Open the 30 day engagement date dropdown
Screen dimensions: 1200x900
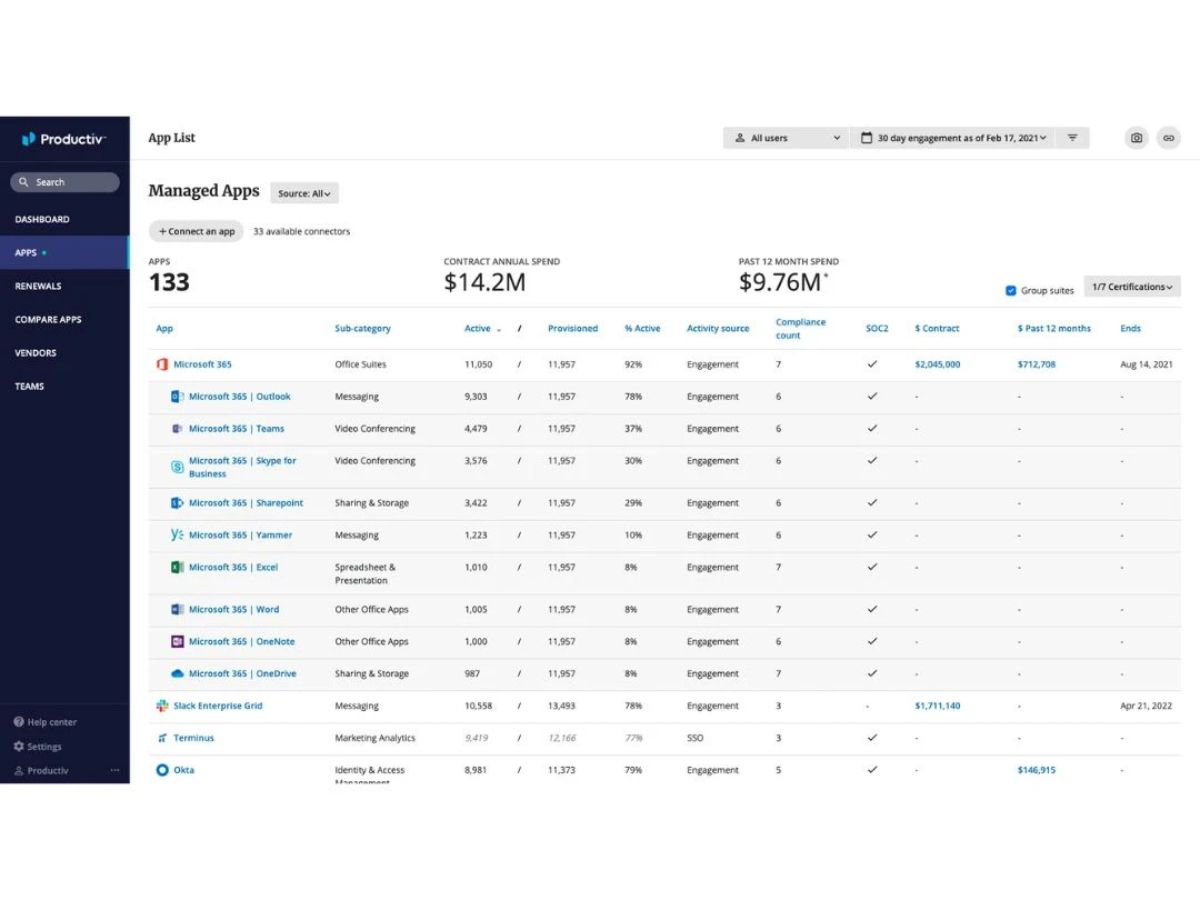[x=953, y=138]
